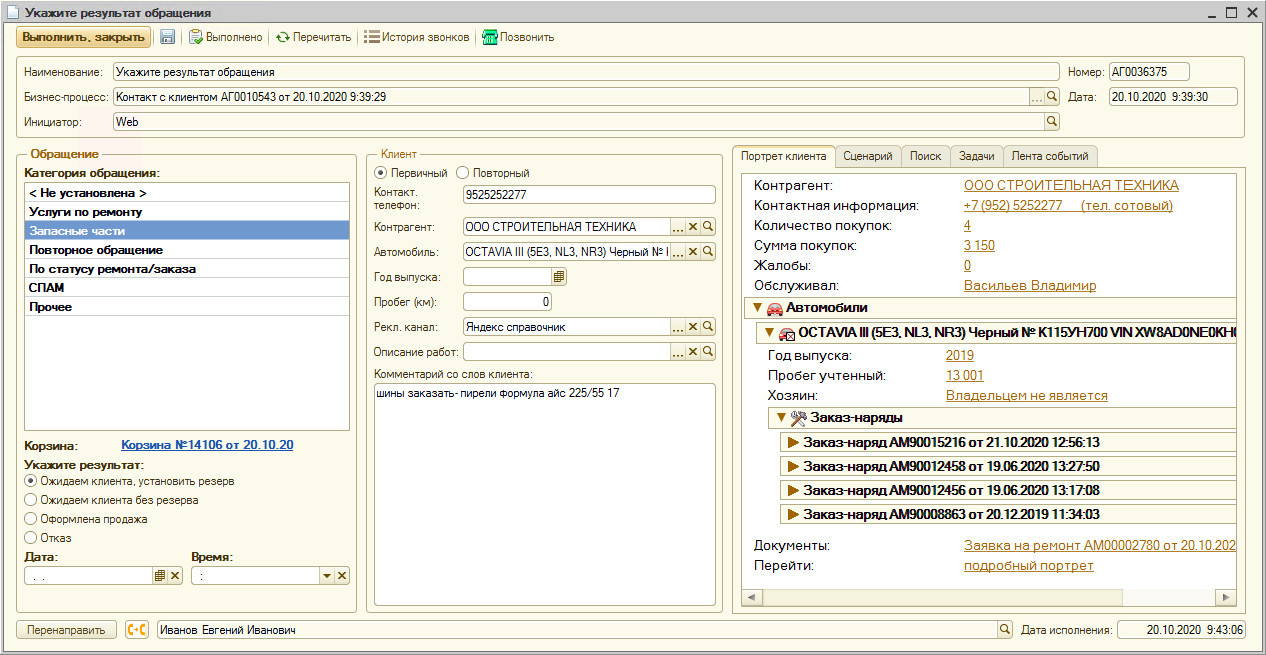Clear Рекл. канал field using X icon
Viewport: 1266px width, 655px height.
(693, 327)
